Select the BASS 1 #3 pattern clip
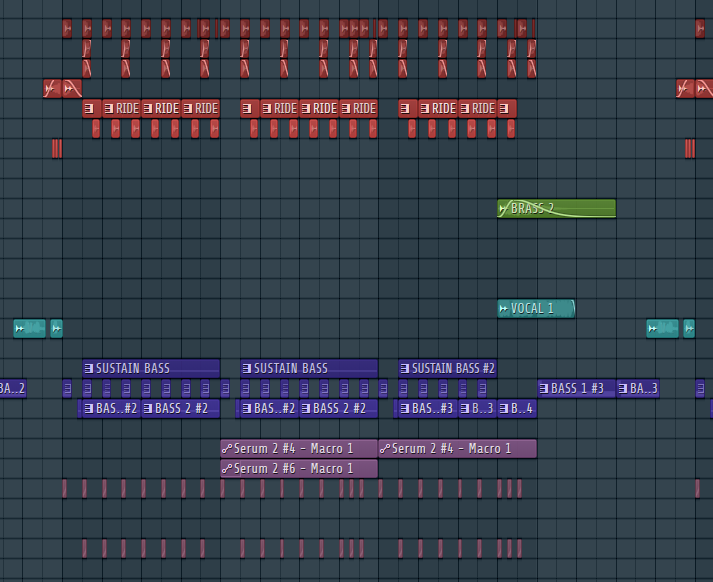 (x=577, y=388)
